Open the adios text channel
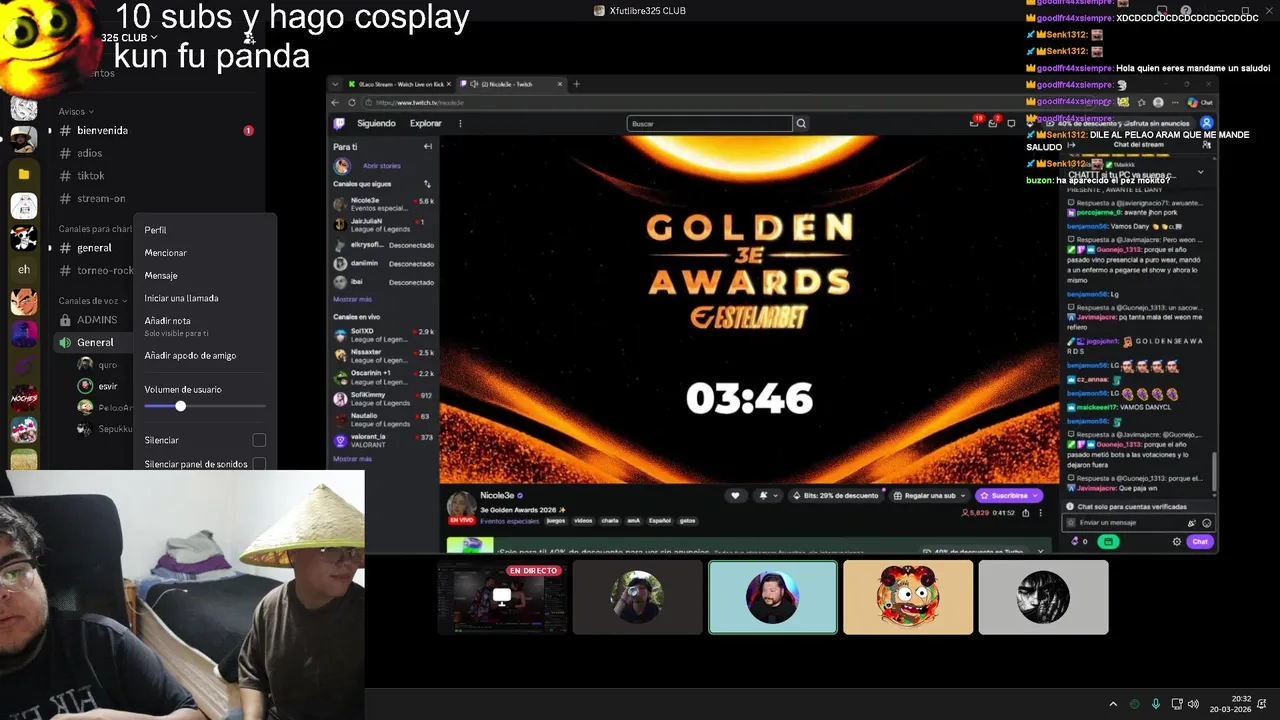The image size is (1280, 720). point(89,153)
